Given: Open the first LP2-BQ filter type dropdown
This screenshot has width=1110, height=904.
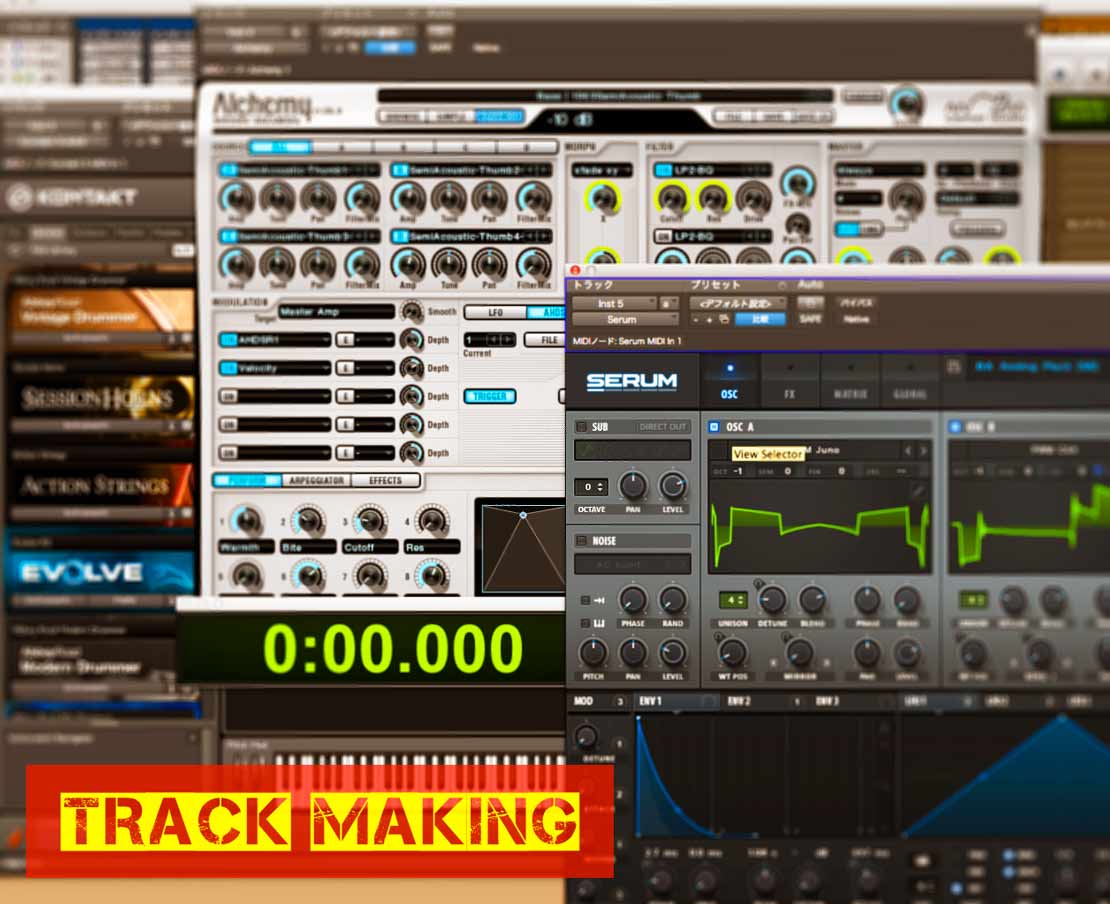Looking at the screenshot, I should 721,170.
